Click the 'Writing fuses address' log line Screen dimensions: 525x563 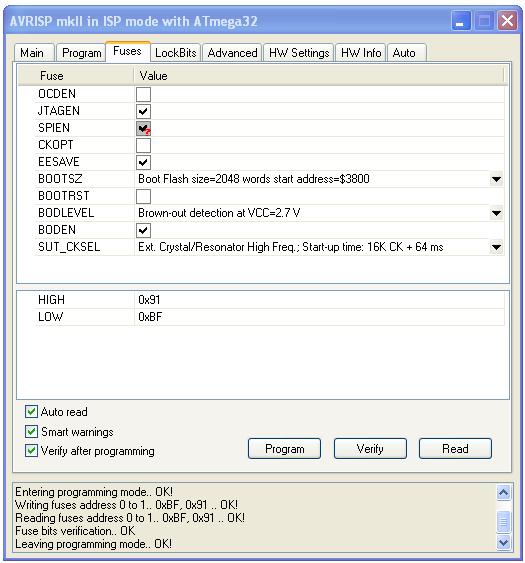(x=126, y=505)
